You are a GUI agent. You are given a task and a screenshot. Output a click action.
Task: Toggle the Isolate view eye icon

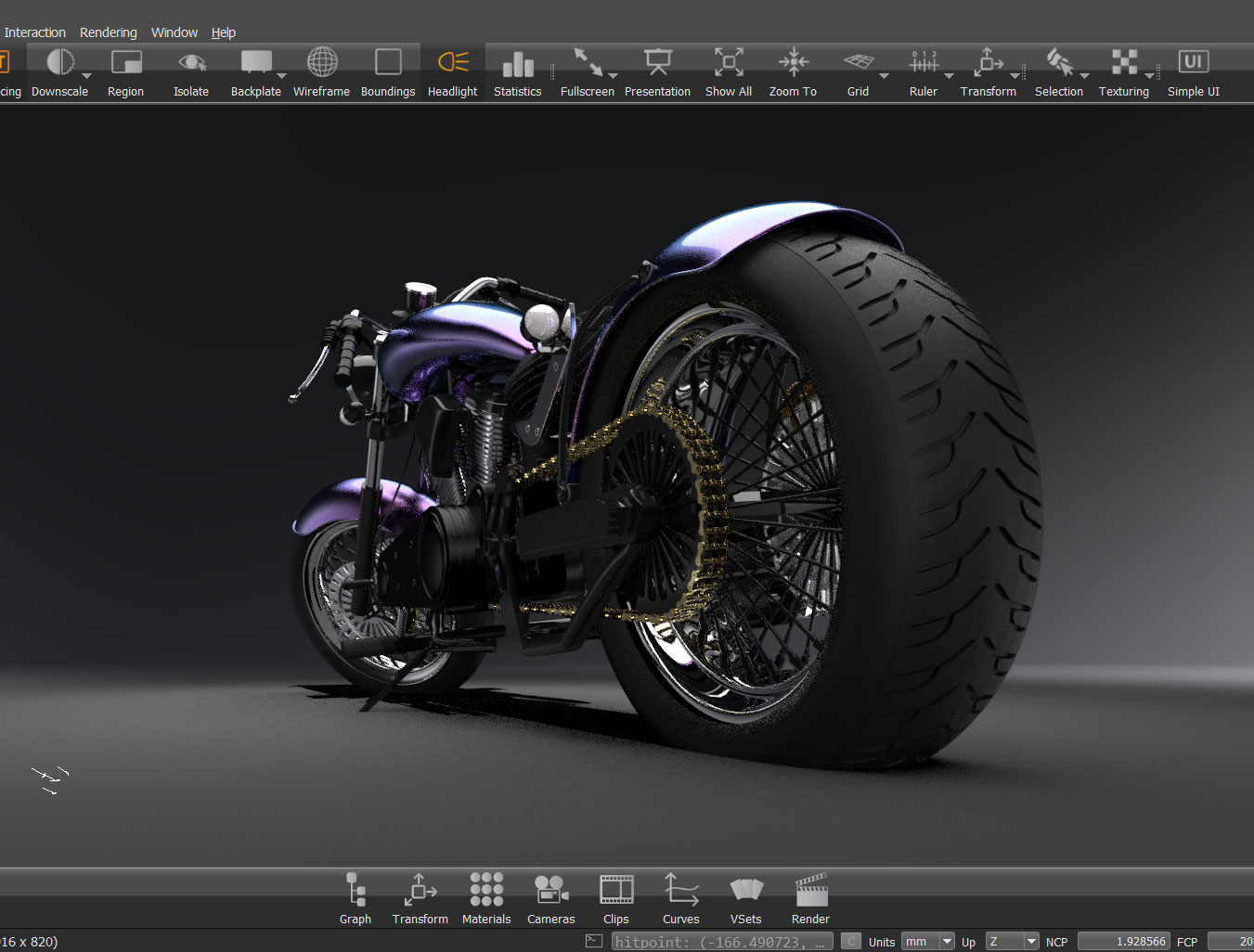coord(191,63)
